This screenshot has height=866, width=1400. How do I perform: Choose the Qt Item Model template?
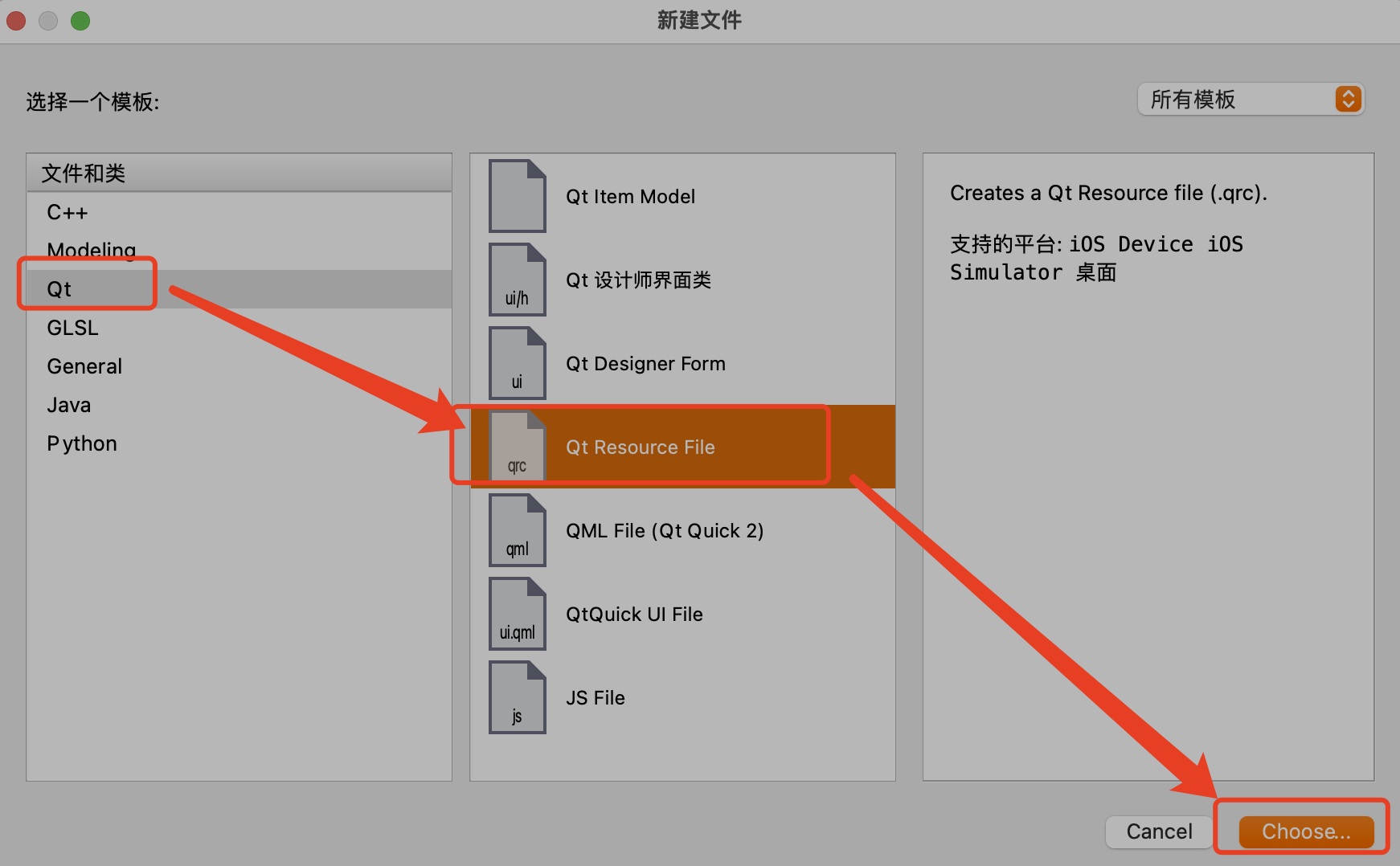[x=682, y=196]
